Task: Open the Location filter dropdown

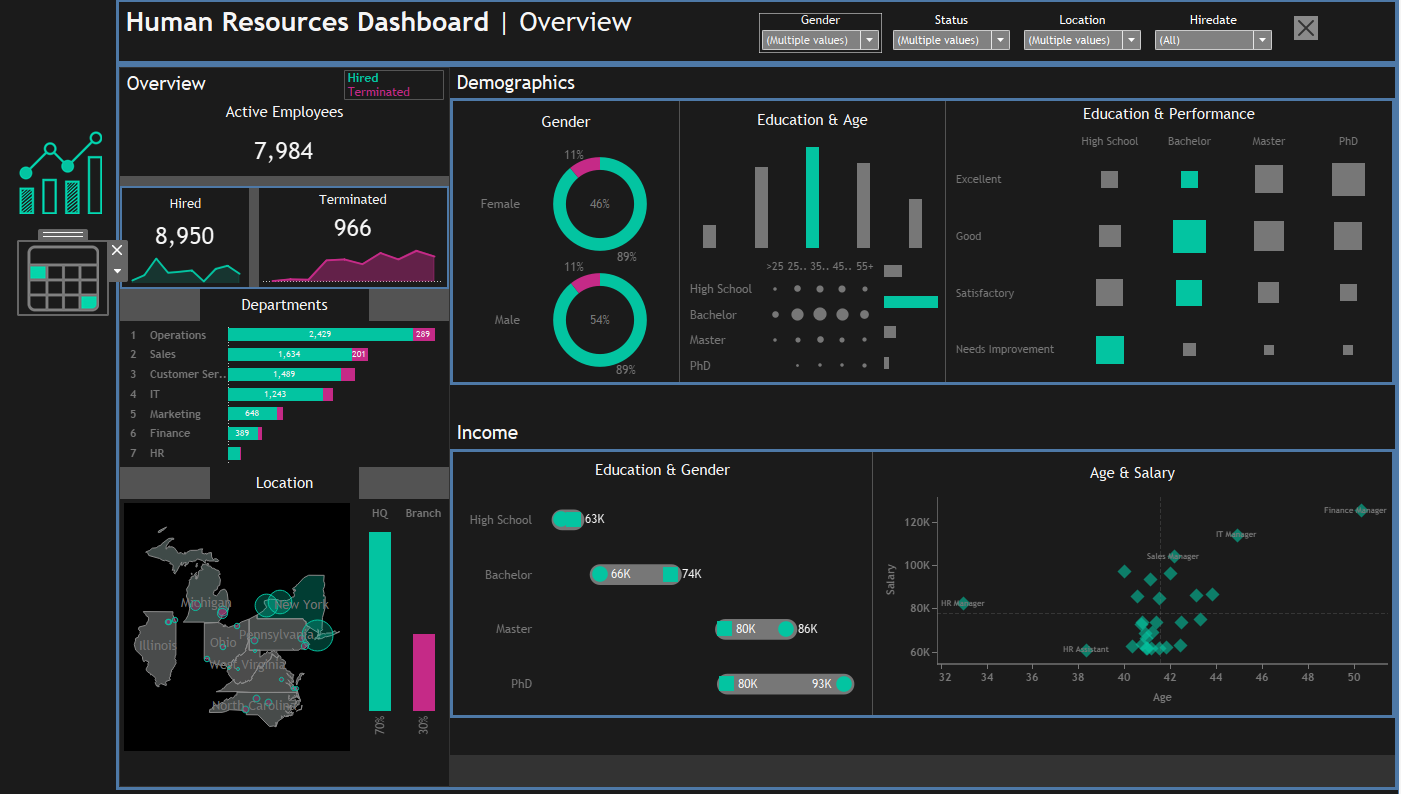Action: (1131, 40)
